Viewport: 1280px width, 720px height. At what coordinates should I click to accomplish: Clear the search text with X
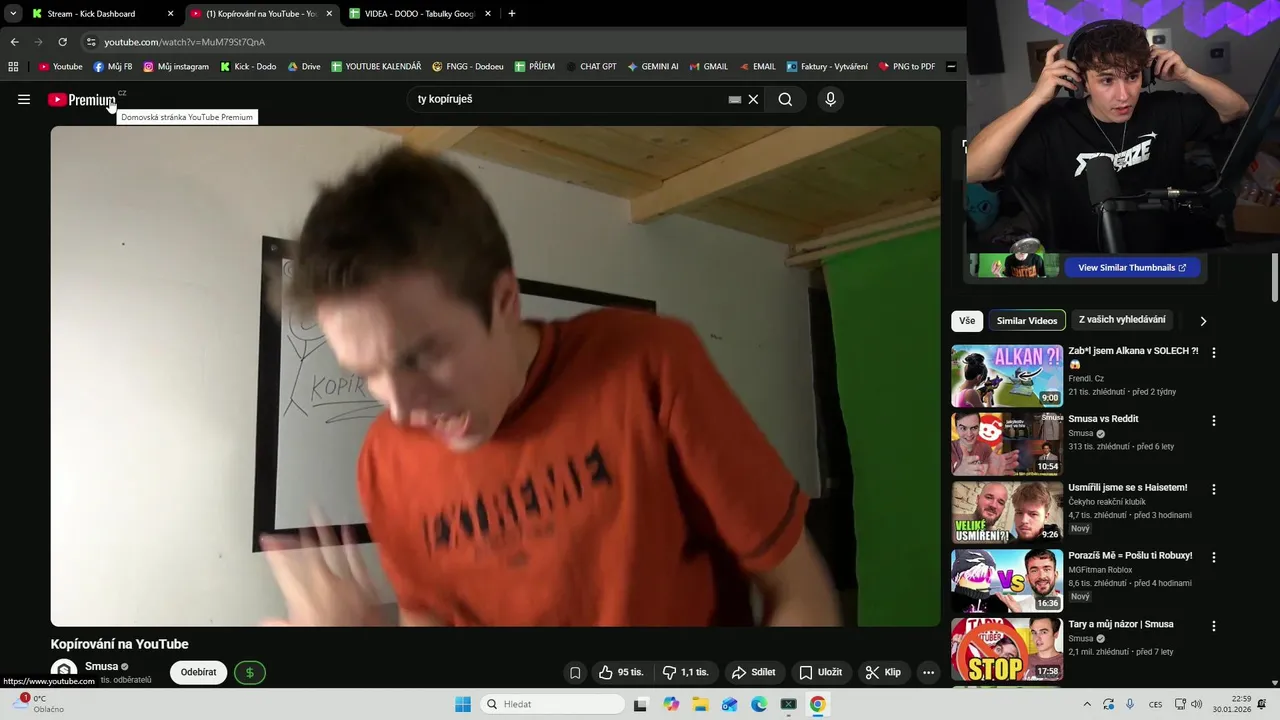coord(753,99)
